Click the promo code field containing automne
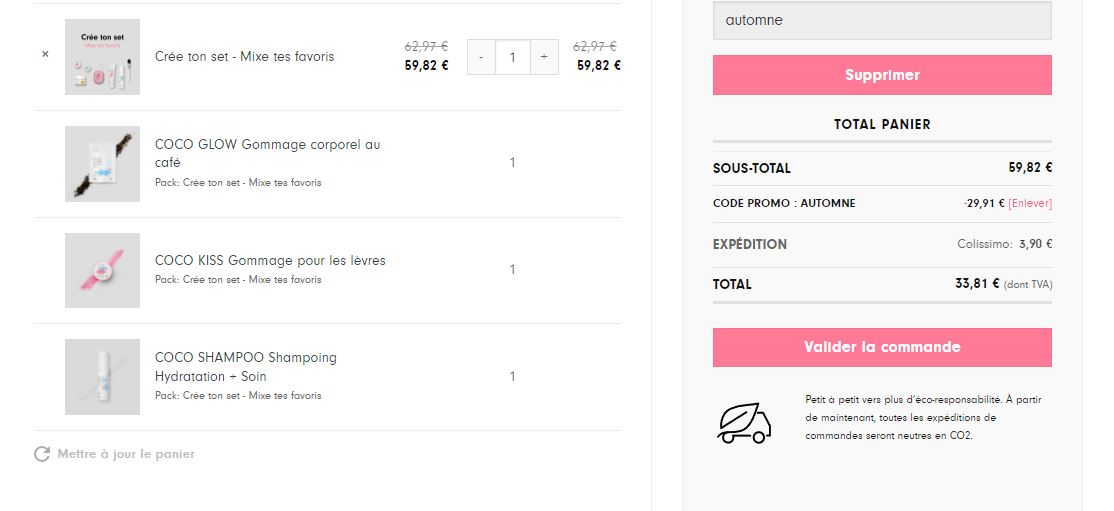 coord(882,21)
